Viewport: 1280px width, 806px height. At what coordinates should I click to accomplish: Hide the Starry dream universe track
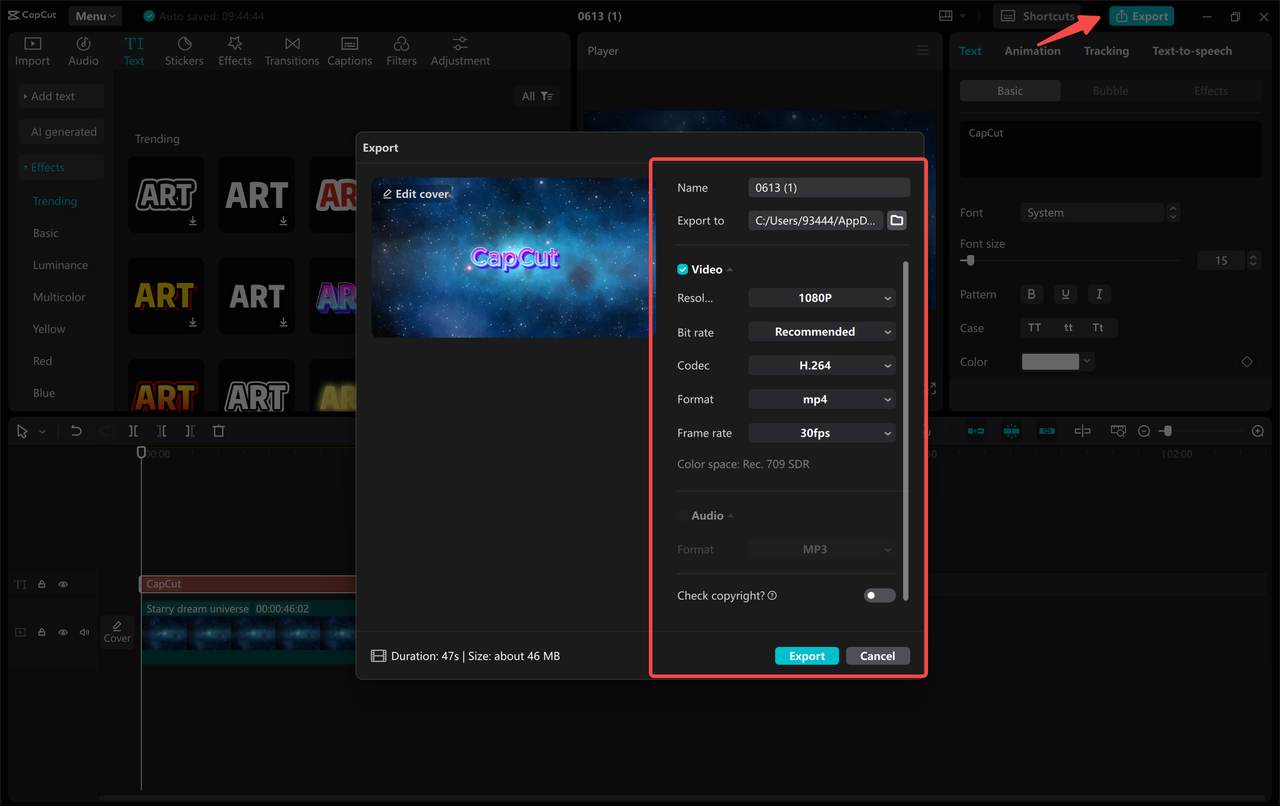click(62, 632)
